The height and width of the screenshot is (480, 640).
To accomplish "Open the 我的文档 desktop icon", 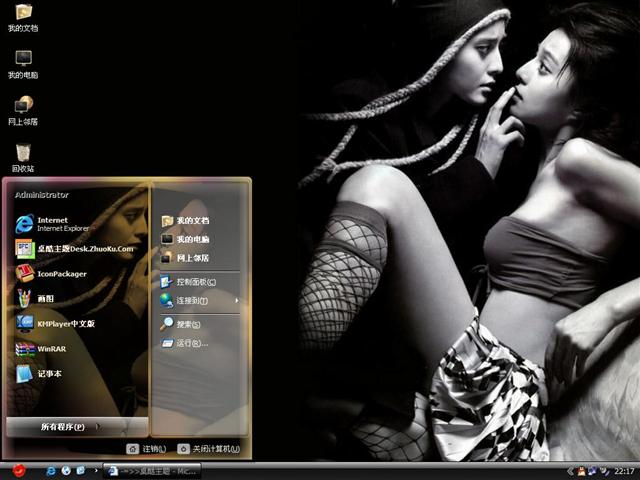I will point(23,18).
